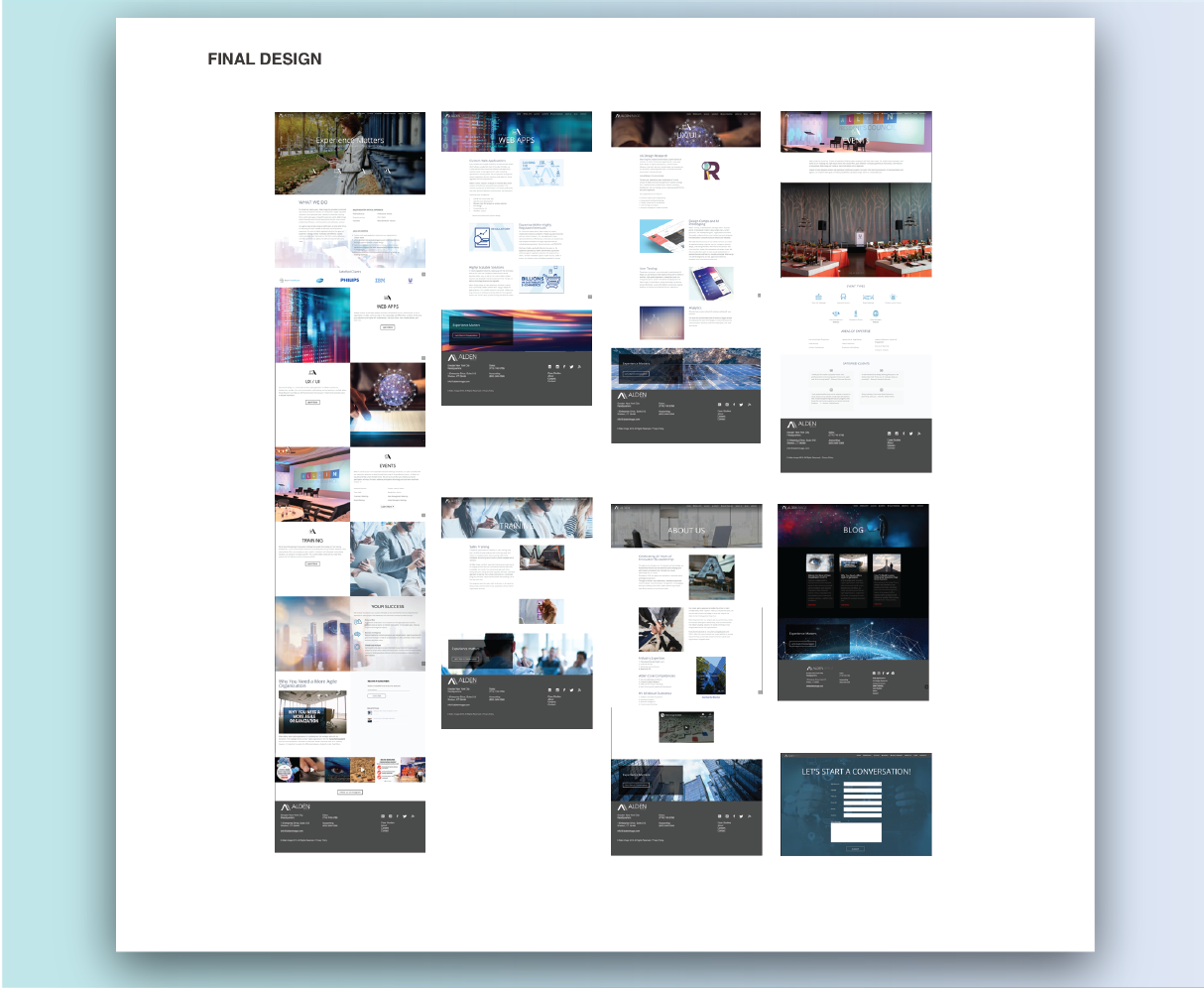The width and height of the screenshot is (1204, 988).
Task: Open the BILLIONS e-commerce graphic
Action: click(542, 281)
